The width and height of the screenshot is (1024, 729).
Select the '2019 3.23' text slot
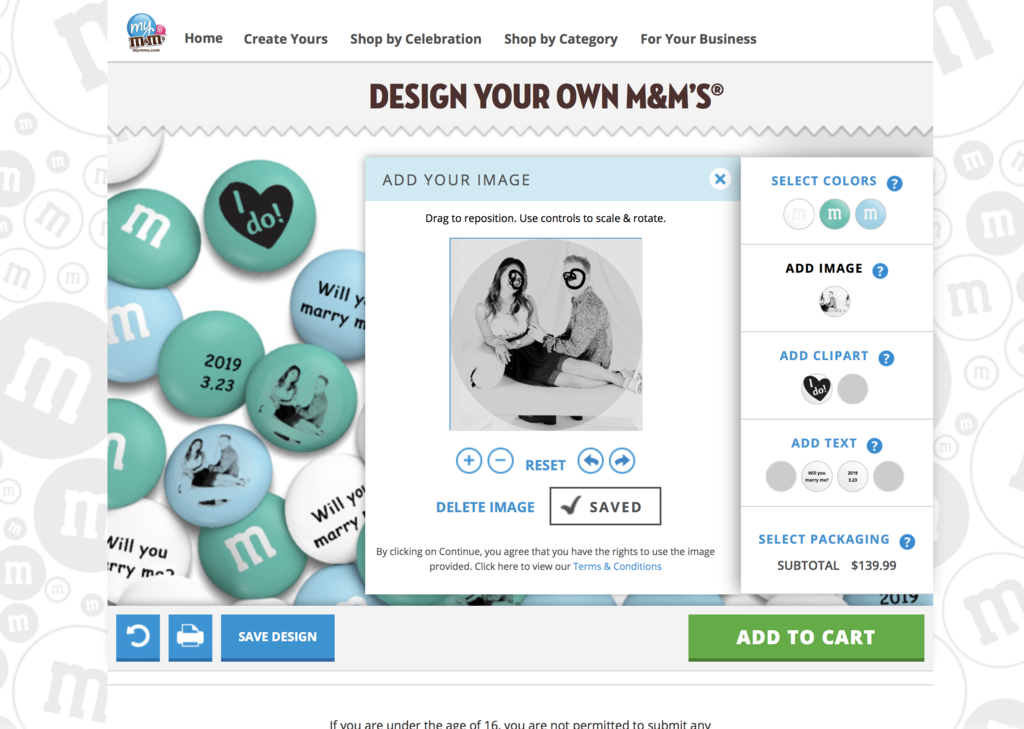pyautogui.click(x=852, y=476)
